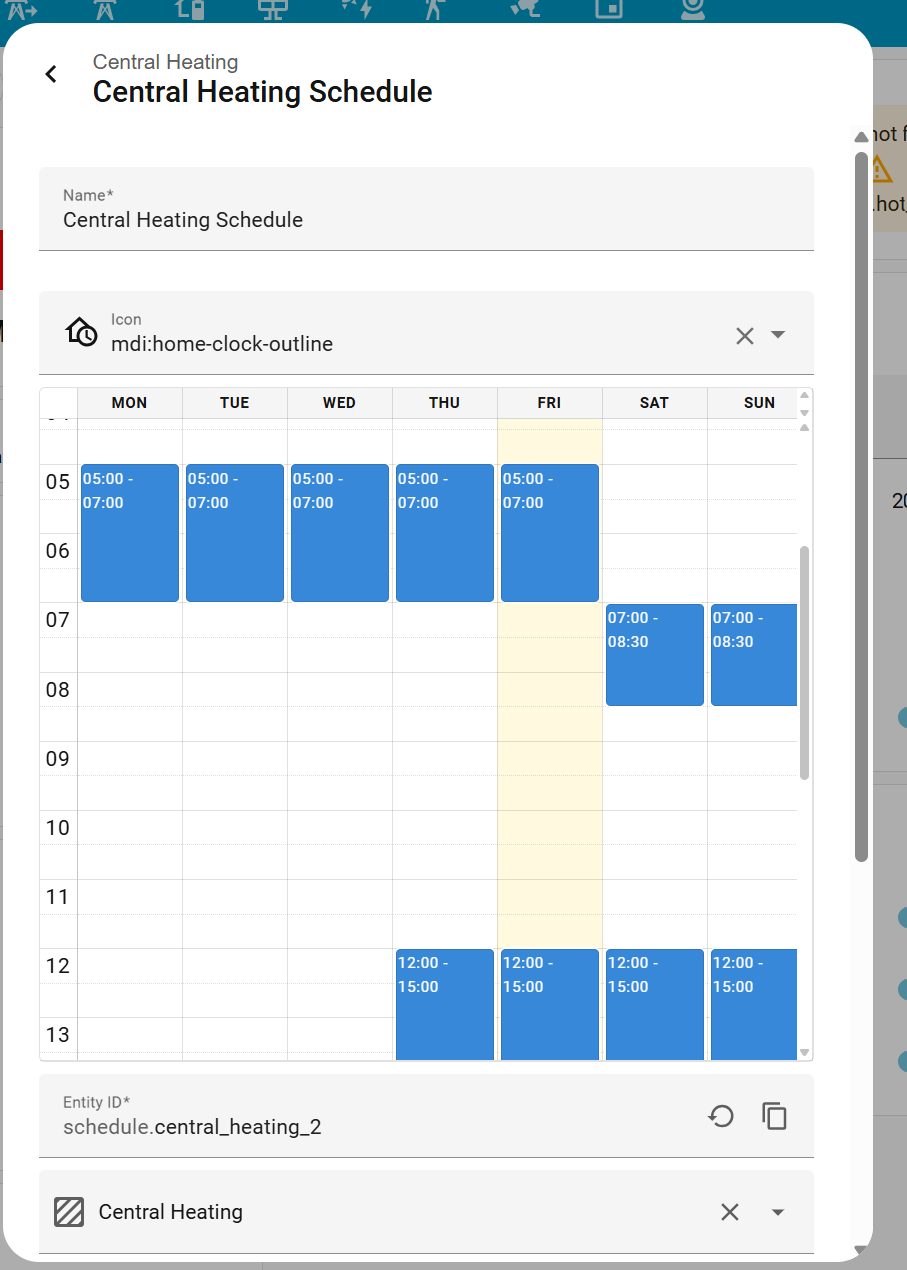The image size is (907, 1270).
Task: Reset the Entity ID to default
Action: tap(721, 1116)
